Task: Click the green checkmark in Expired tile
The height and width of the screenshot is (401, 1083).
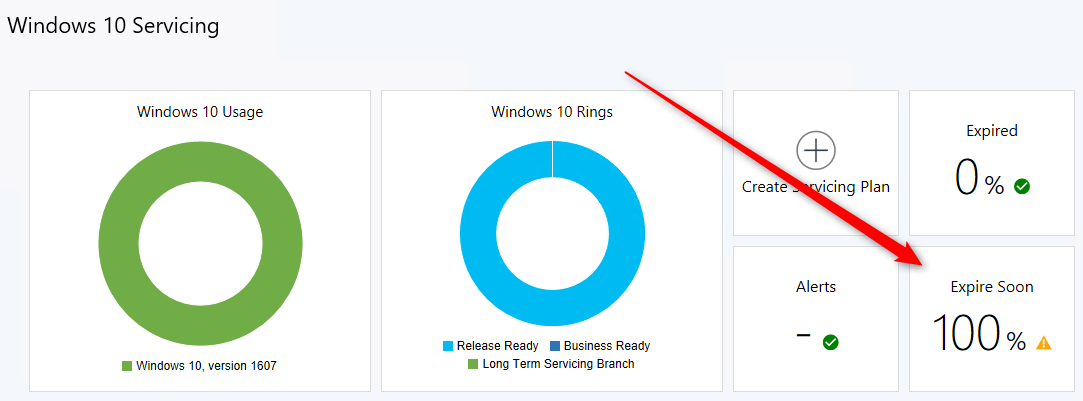Action: coord(1022,186)
